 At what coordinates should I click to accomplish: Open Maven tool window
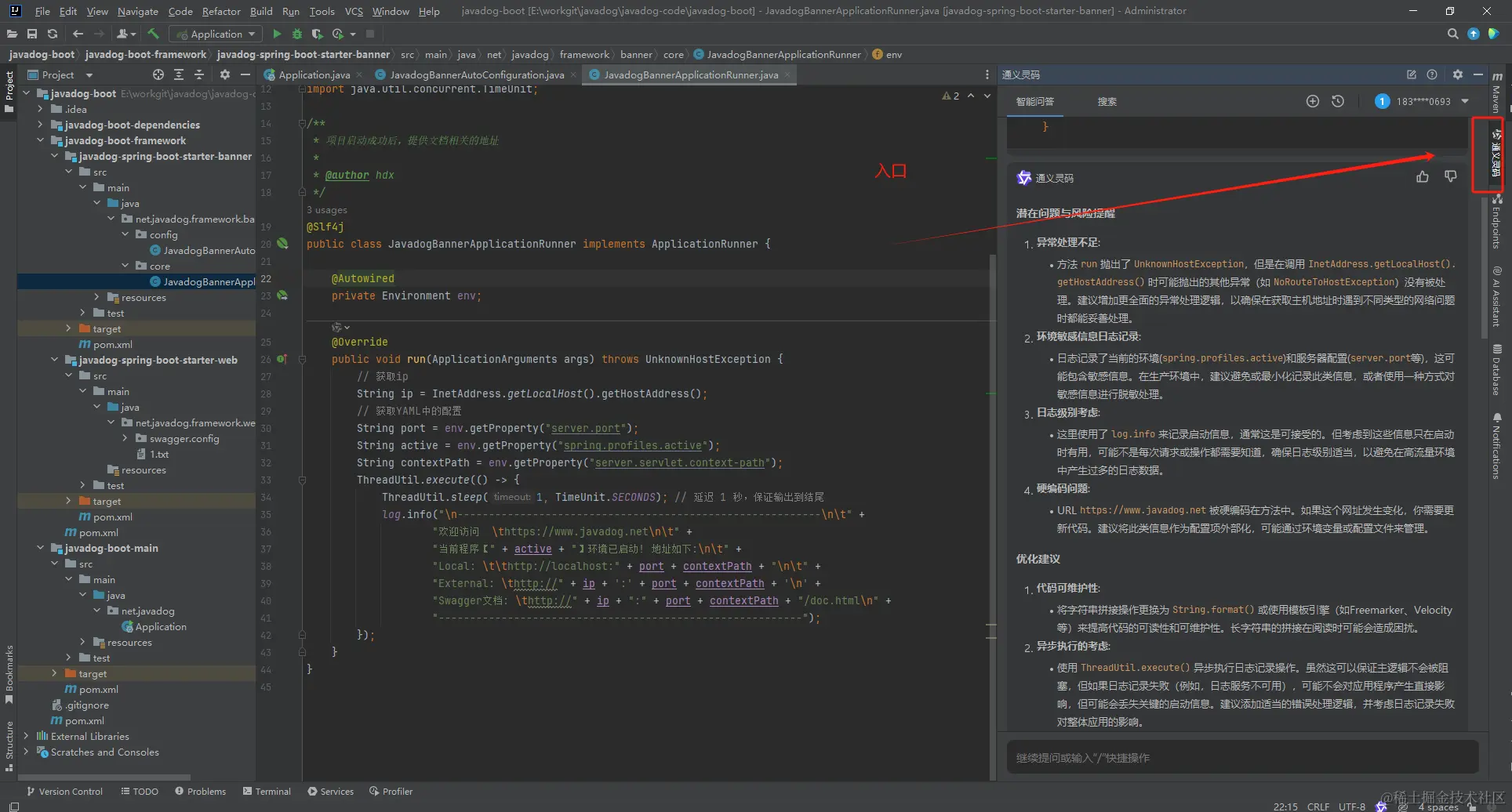pos(1496,92)
